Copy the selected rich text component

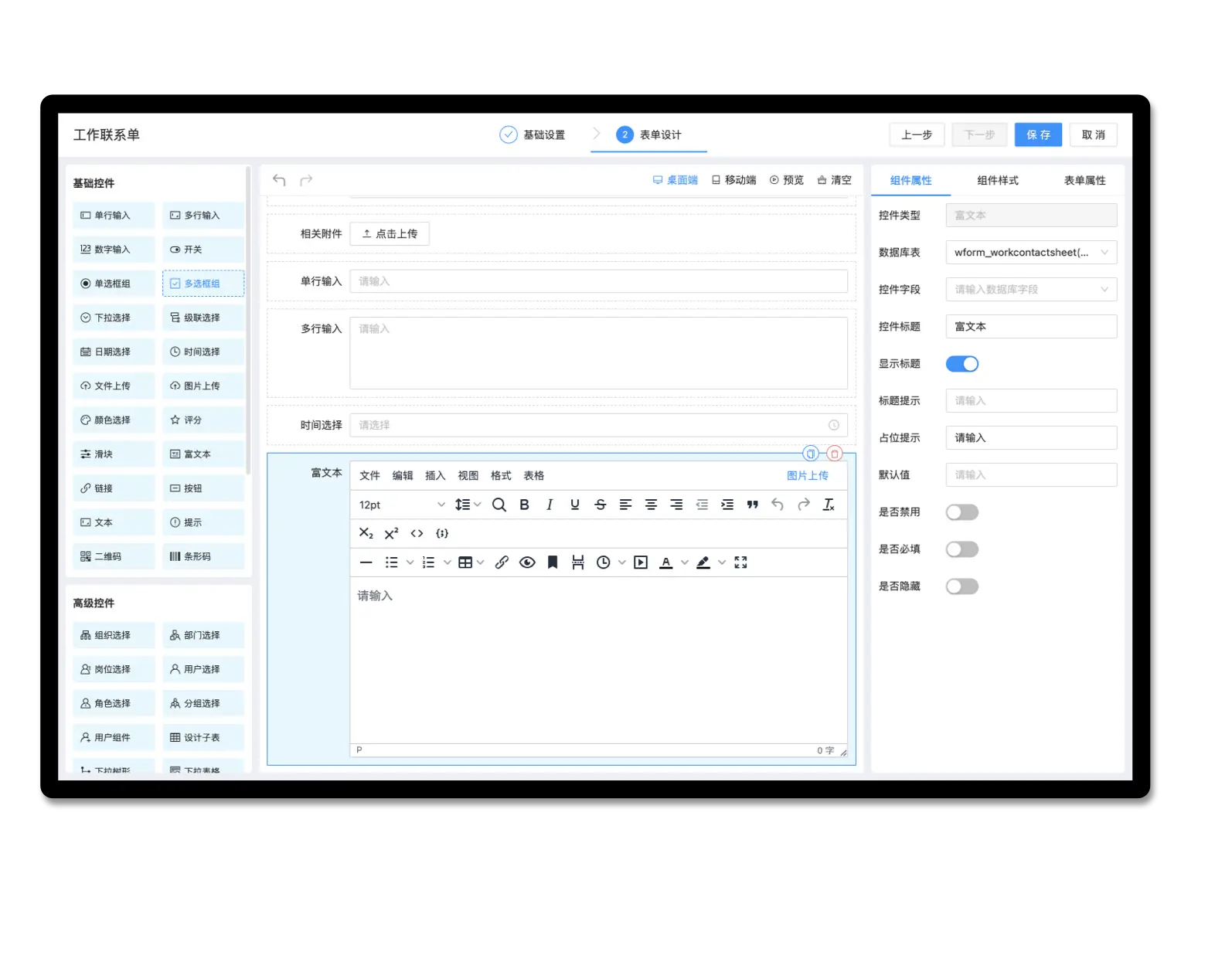coord(811,454)
